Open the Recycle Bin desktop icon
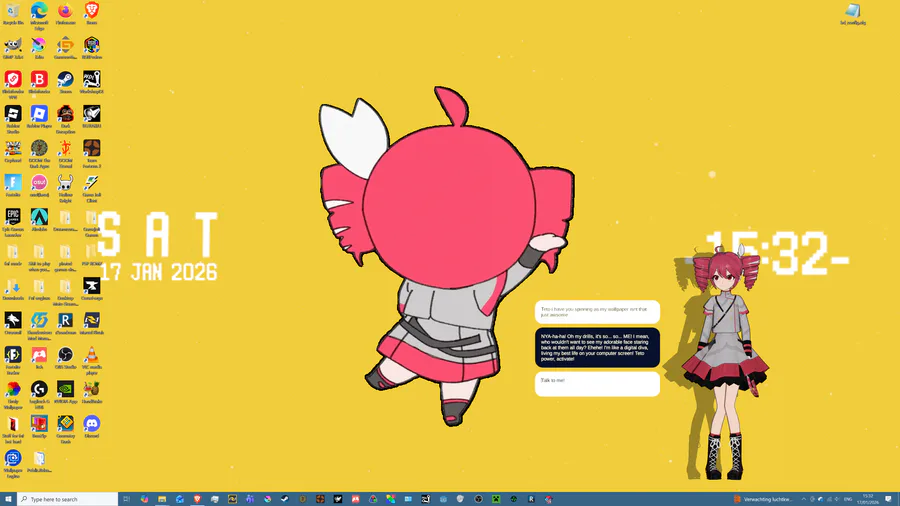The image size is (900, 506). [13, 14]
